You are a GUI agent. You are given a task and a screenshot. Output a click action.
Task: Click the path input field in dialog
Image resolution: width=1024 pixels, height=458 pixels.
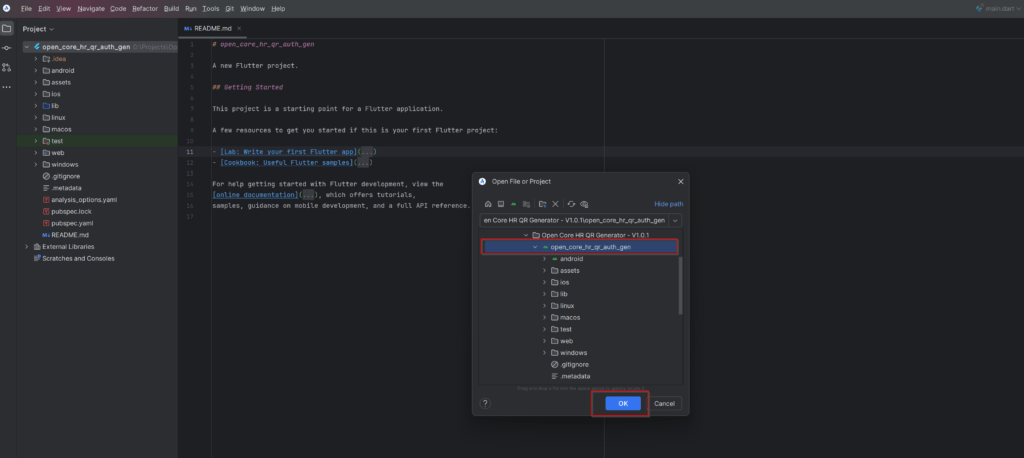click(574, 220)
